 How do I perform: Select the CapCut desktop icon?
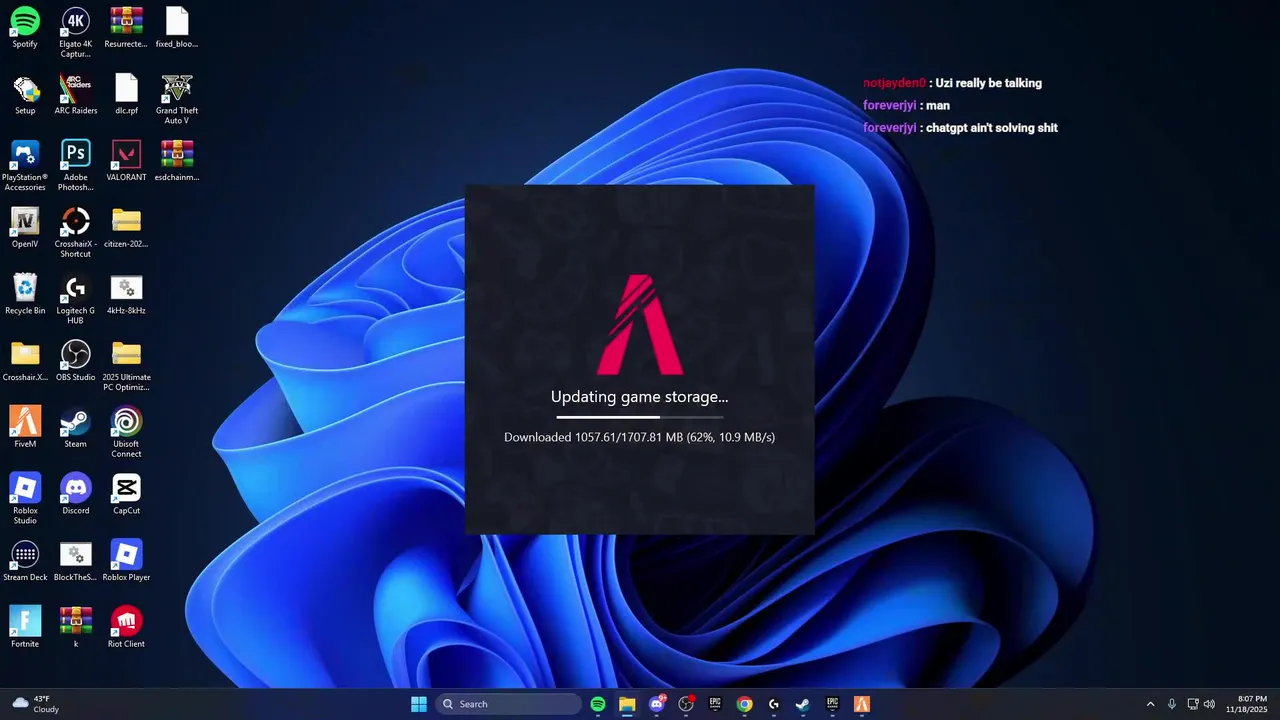point(126,494)
